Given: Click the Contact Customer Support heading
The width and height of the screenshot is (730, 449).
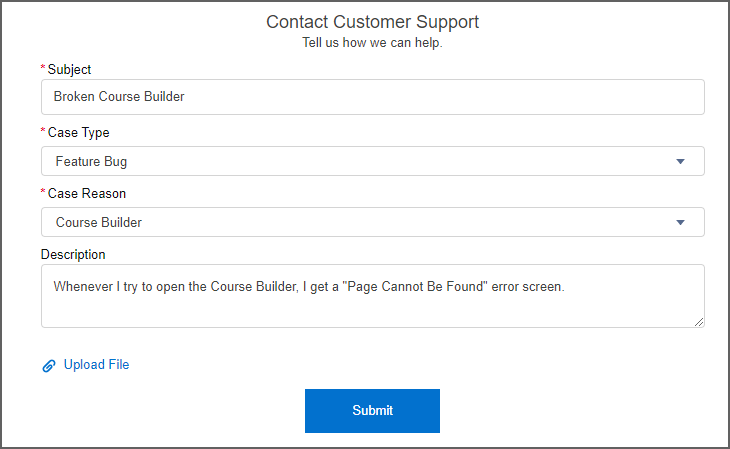Looking at the screenshot, I should click(372, 22).
